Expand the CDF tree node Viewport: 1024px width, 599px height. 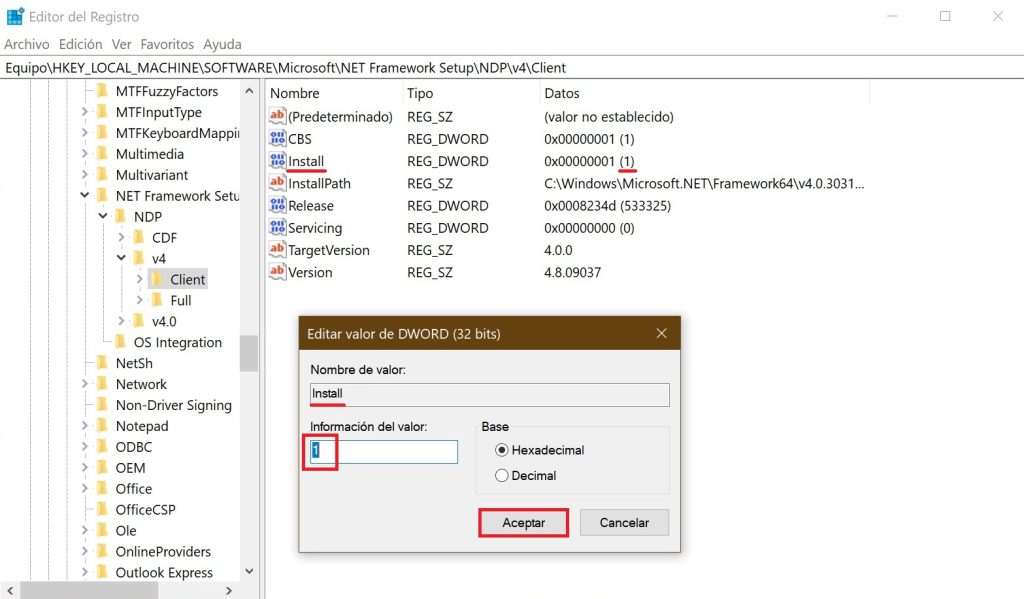[x=120, y=238]
